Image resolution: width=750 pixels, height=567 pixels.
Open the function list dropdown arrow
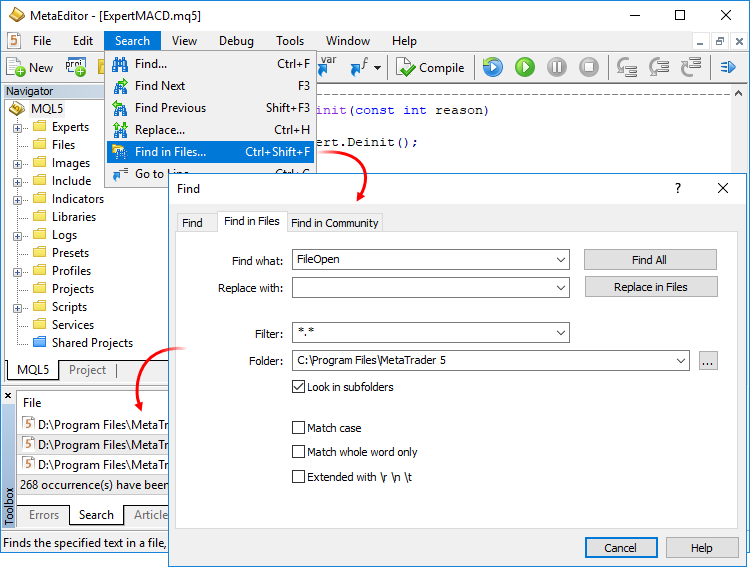coord(377,67)
